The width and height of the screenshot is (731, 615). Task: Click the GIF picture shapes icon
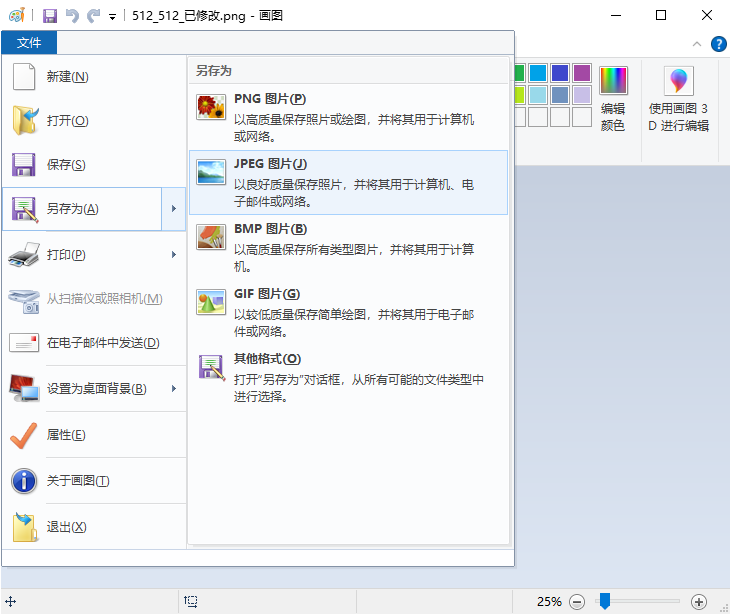pos(211,302)
